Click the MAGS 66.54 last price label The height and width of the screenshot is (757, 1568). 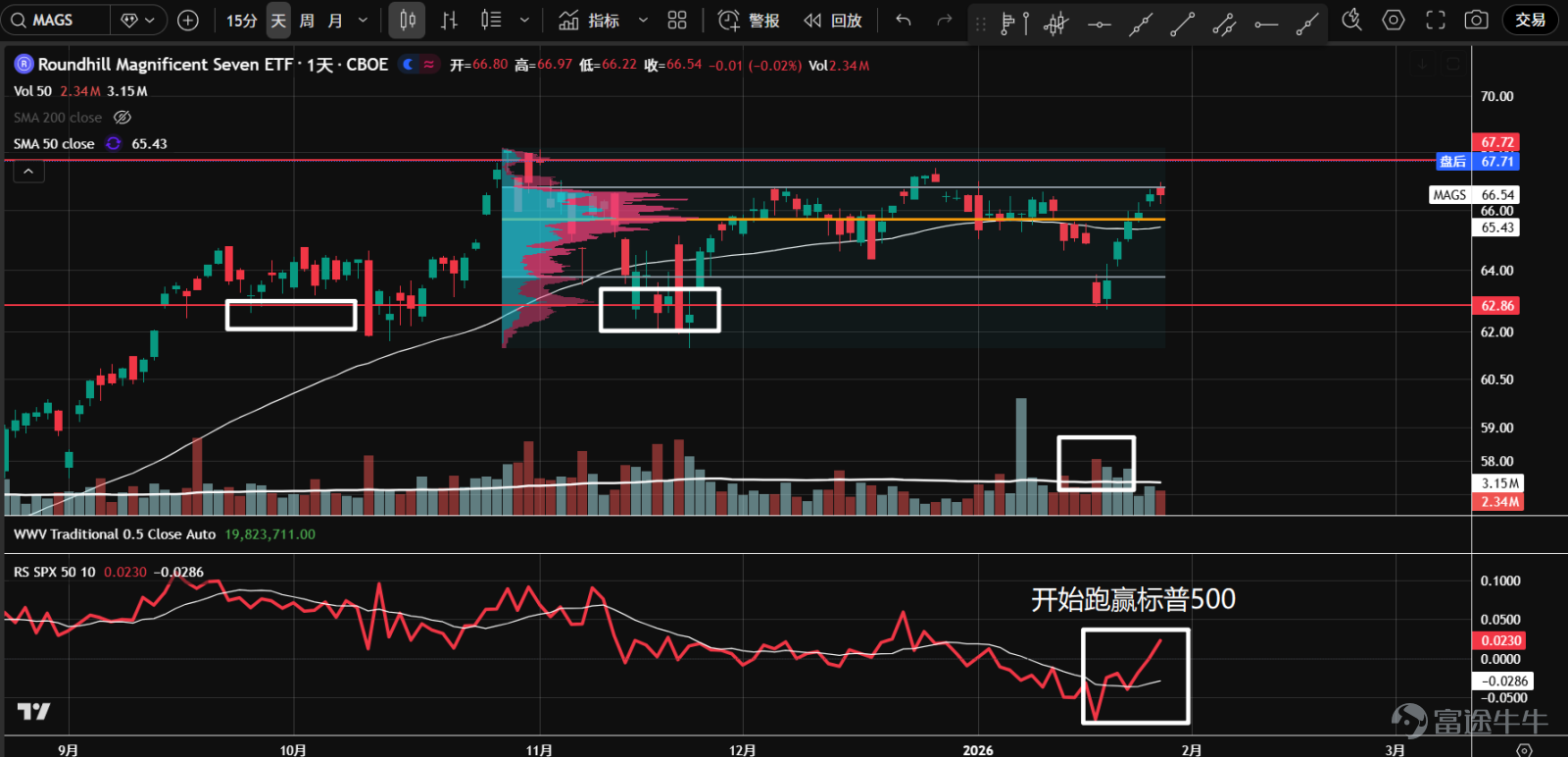(1475, 195)
